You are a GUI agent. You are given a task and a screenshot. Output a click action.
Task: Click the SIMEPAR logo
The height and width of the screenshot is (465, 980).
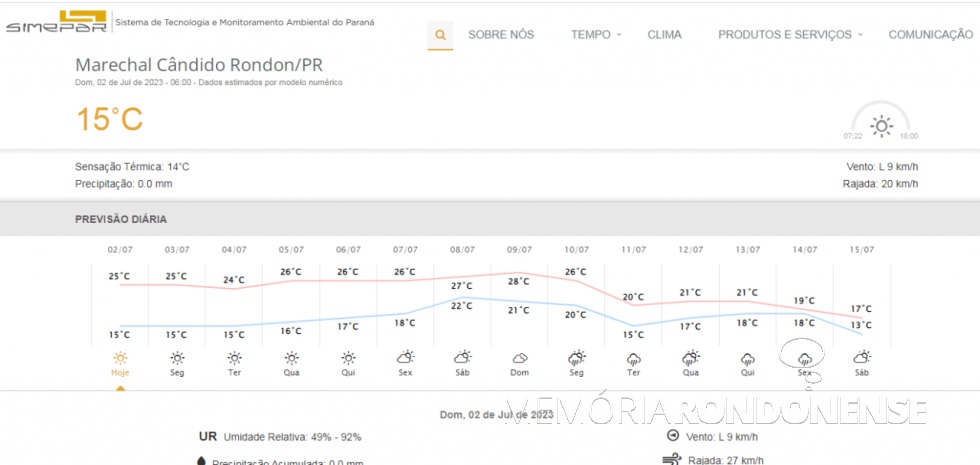coord(55,22)
